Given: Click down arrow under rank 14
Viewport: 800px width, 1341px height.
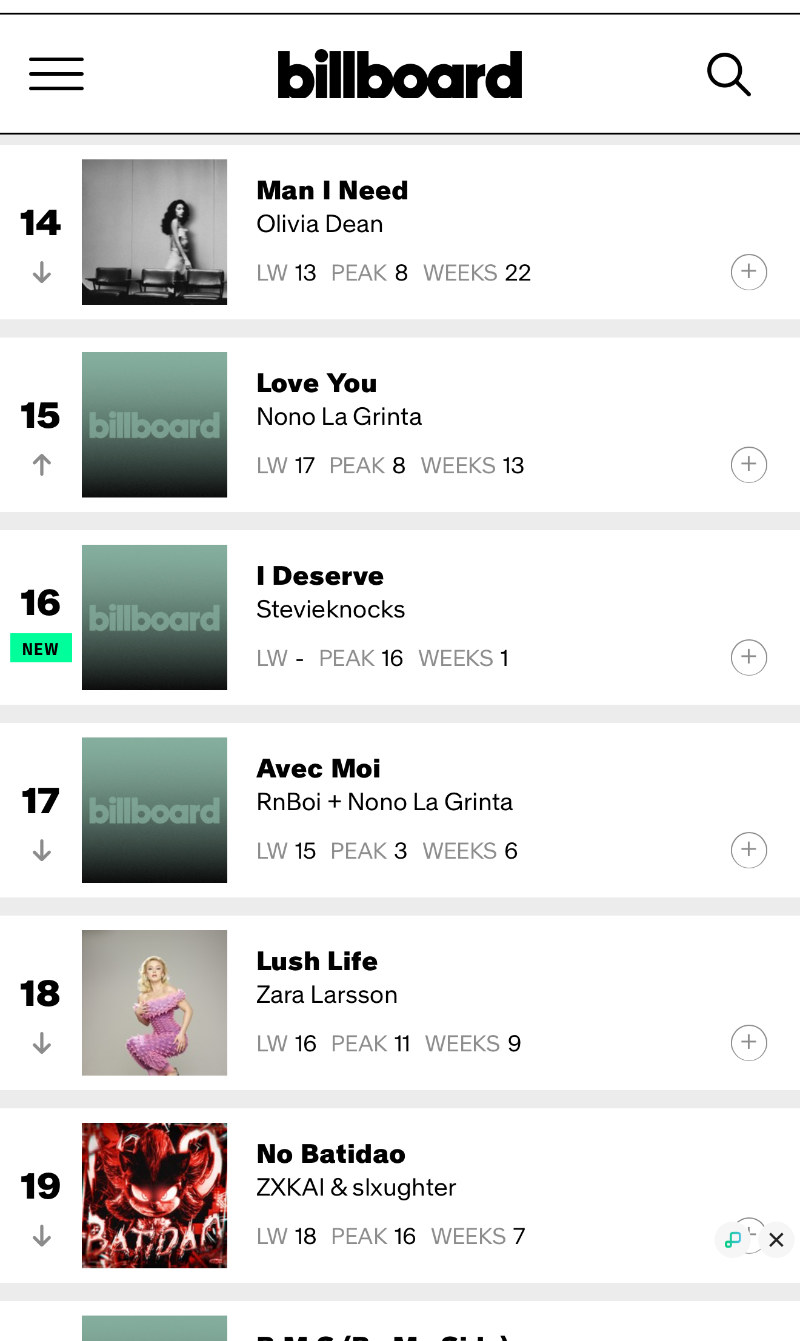Looking at the screenshot, I should (41, 273).
